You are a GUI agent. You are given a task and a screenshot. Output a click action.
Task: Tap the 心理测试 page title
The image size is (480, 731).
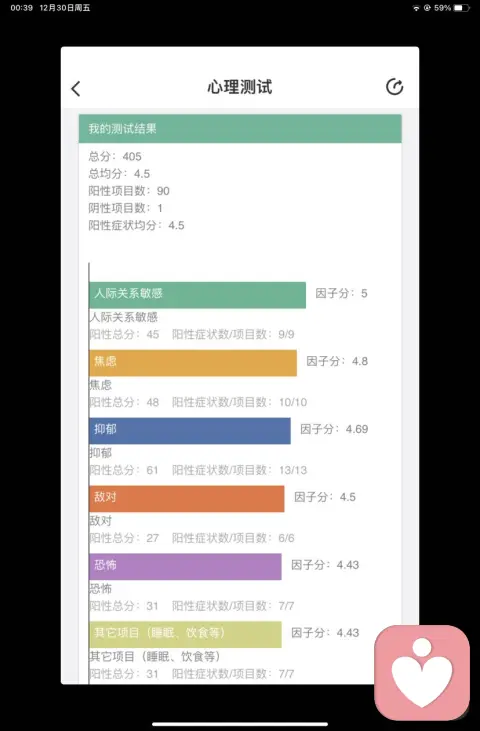[240, 87]
